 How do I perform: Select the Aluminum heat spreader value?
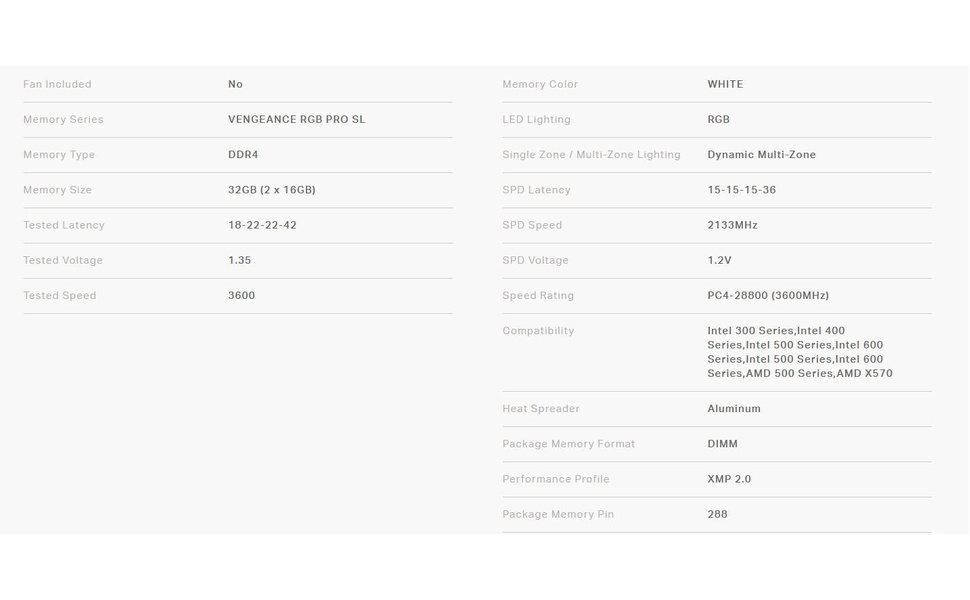(x=734, y=409)
